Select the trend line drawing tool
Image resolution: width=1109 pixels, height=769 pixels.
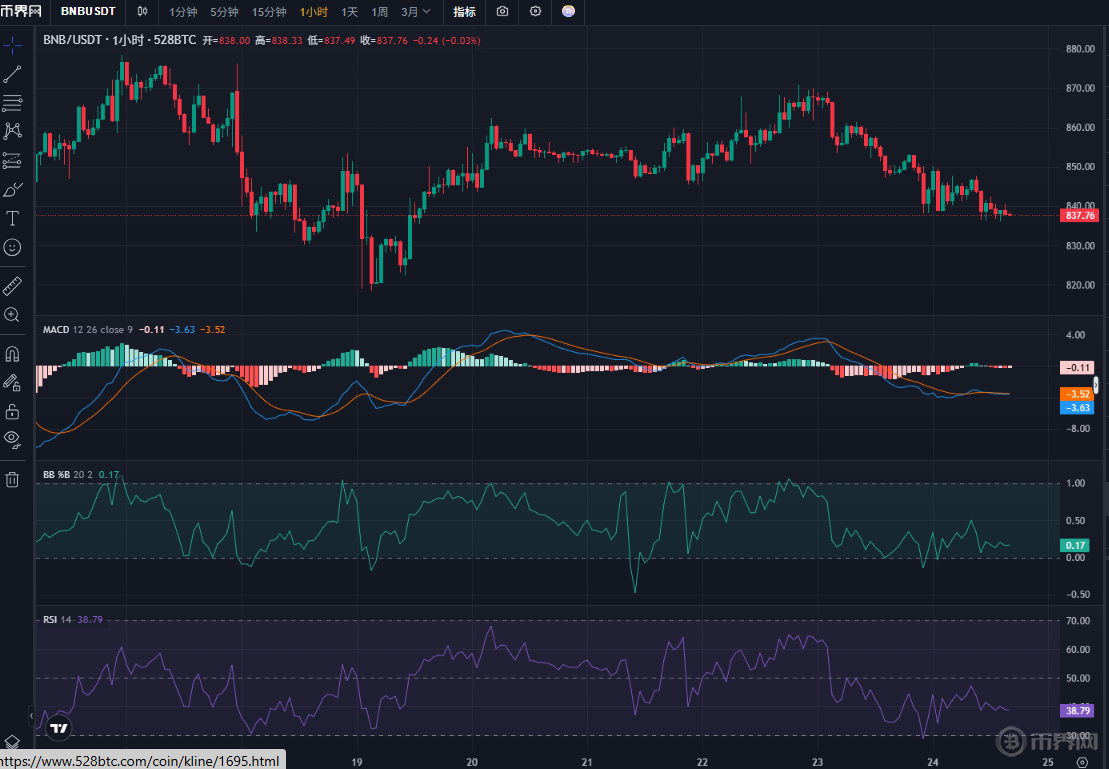(12, 74)
